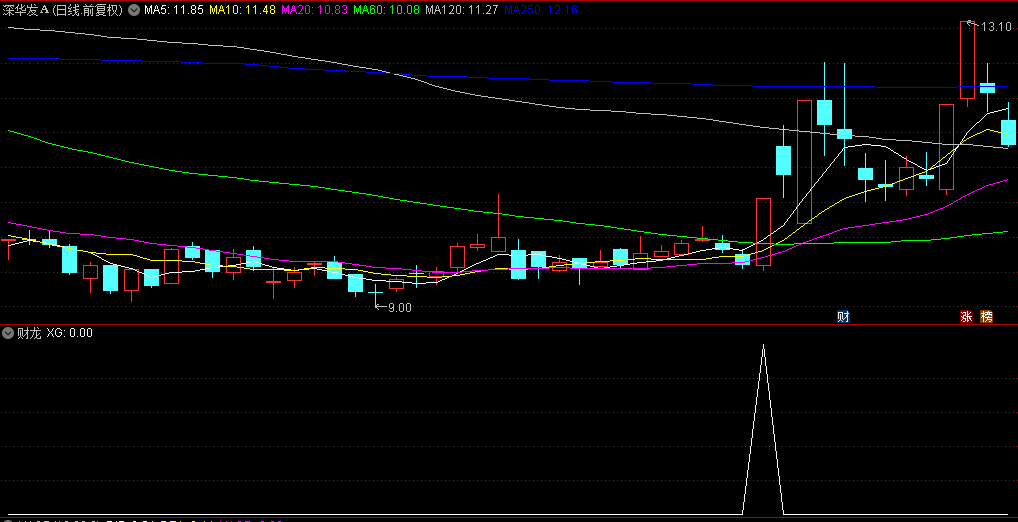
Task: Click the white XG signal spike peak
Action: point(763,347)
